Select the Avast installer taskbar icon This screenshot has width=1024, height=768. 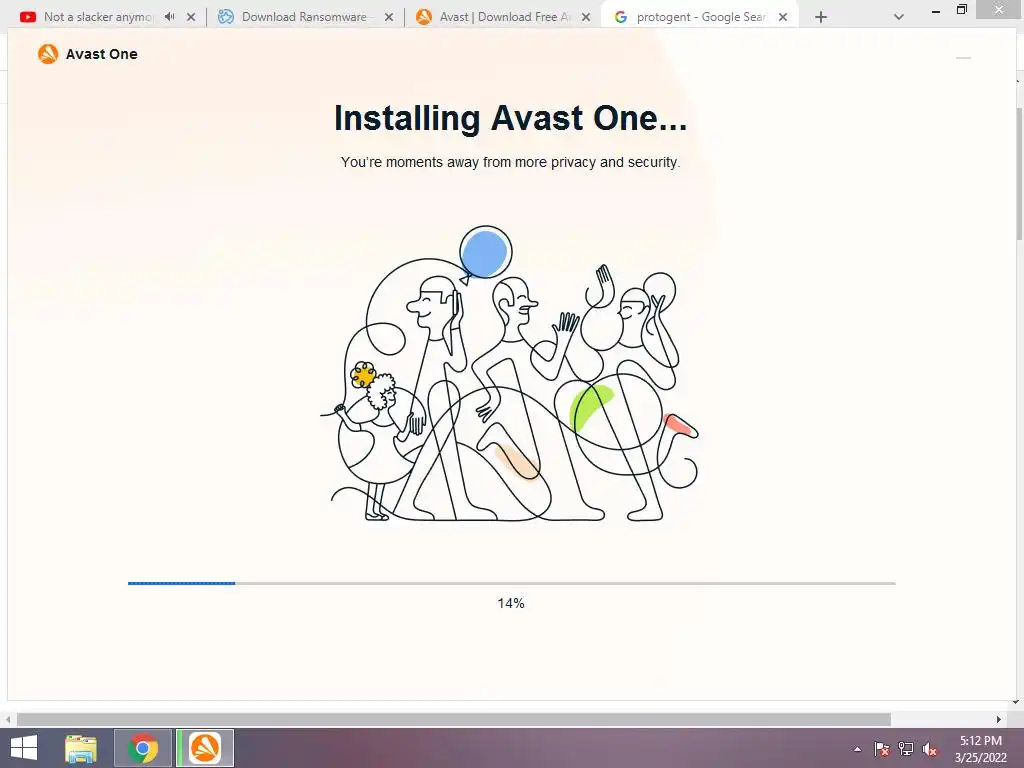[204, 748]
